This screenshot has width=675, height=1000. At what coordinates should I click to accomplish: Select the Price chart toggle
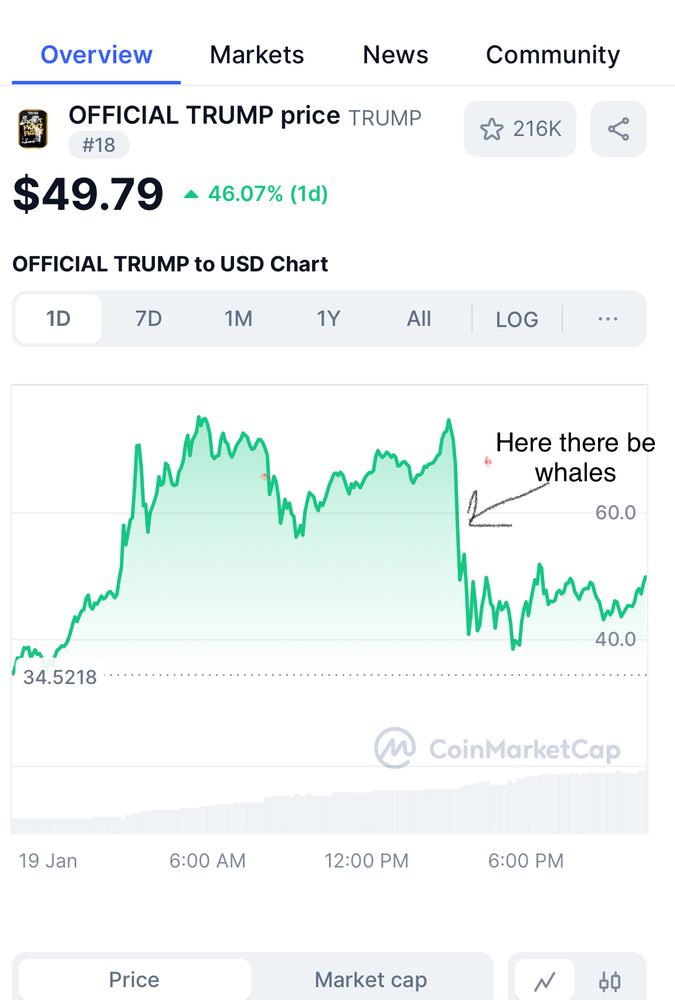pos(134,979)
